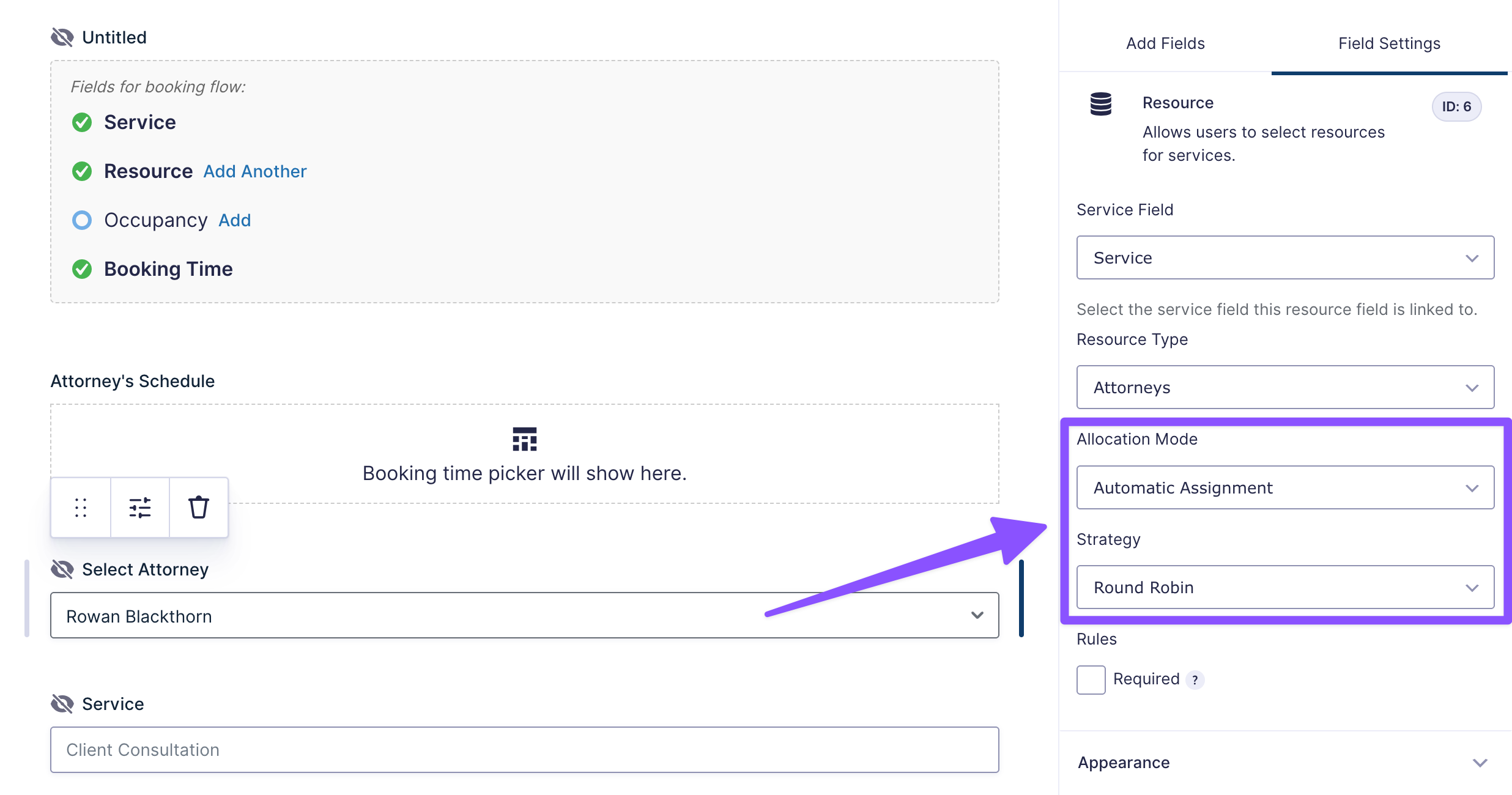Click the Required help question mark
The image size is (1512, 795).
pos(1195,680)
